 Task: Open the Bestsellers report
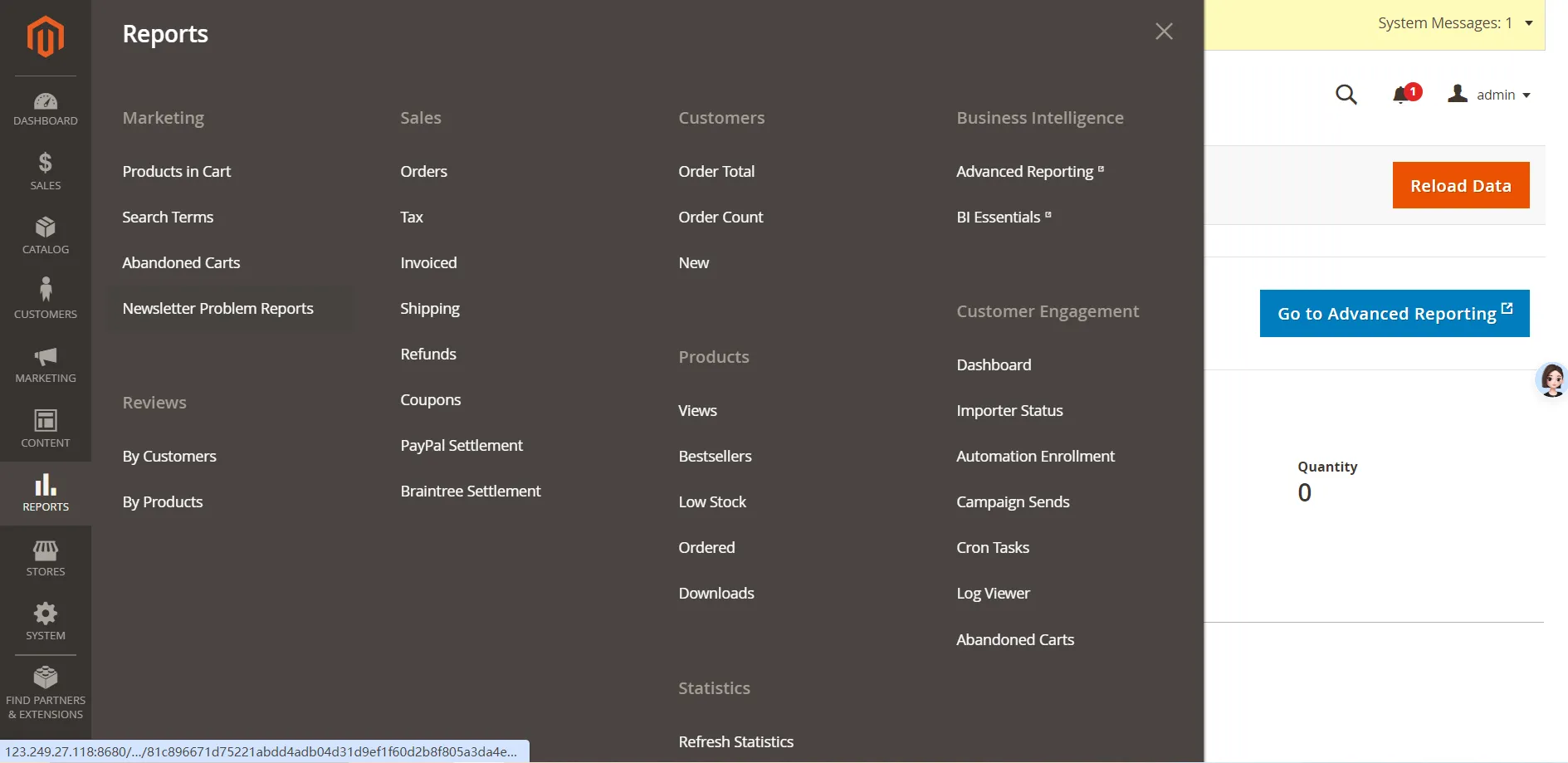point(716,457)
